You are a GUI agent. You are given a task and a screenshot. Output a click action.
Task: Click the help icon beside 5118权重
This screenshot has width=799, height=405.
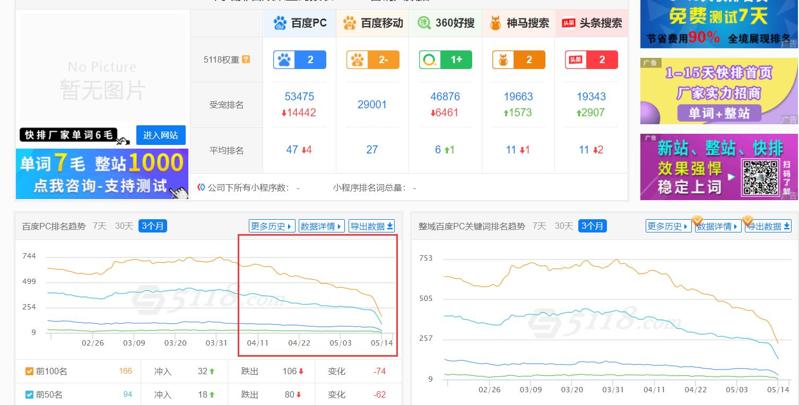(246, 60)
